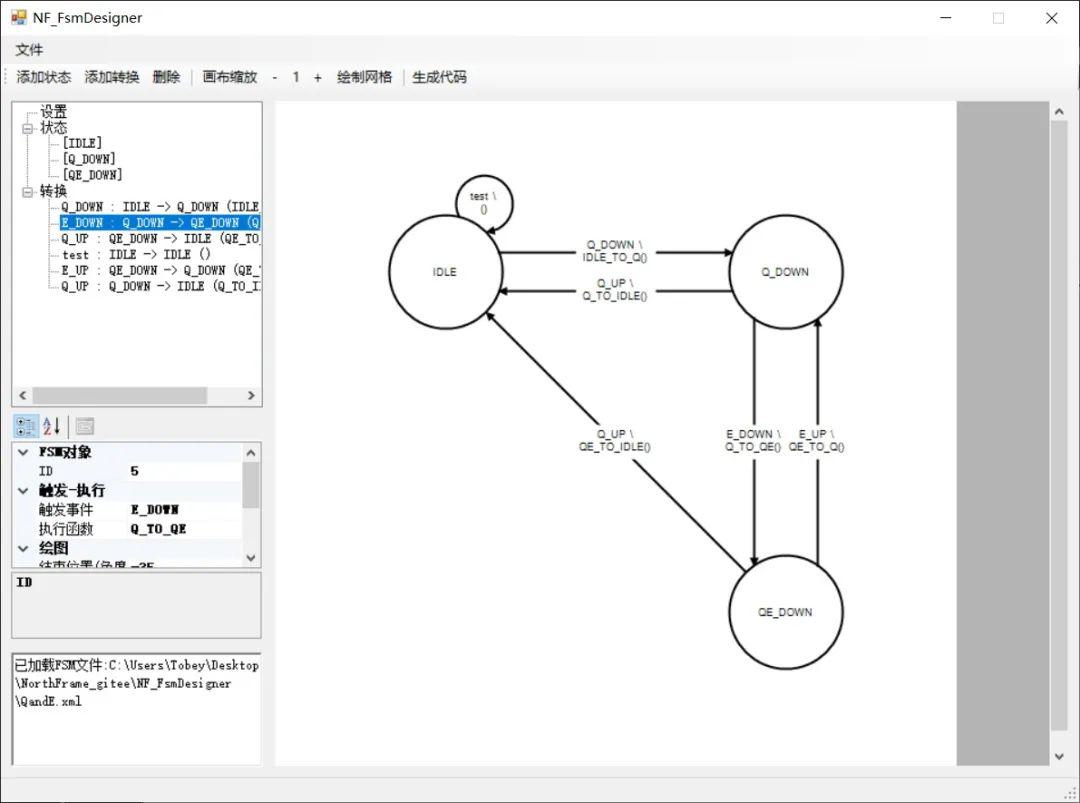Click the canvas vertical scrollbar thumb
Image resolution: width=1080 pixels, height=803 pixels.
[1059, 426]
